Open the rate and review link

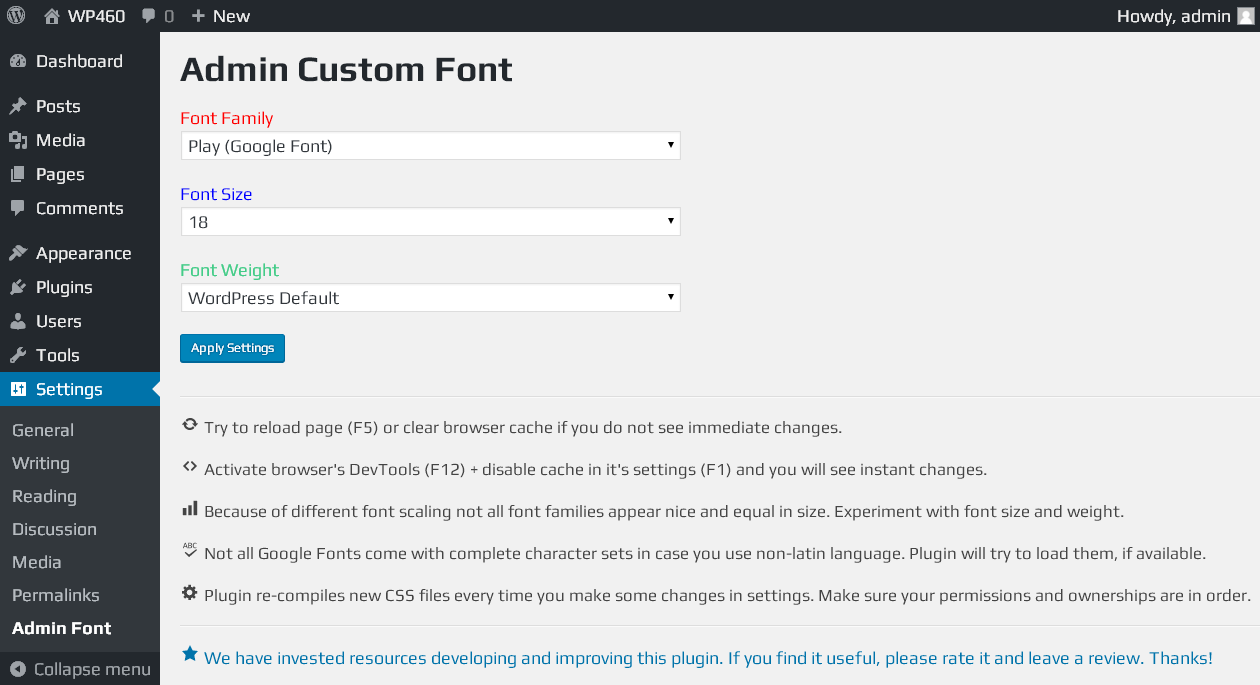pyautogui.click(x=708, y=658)
